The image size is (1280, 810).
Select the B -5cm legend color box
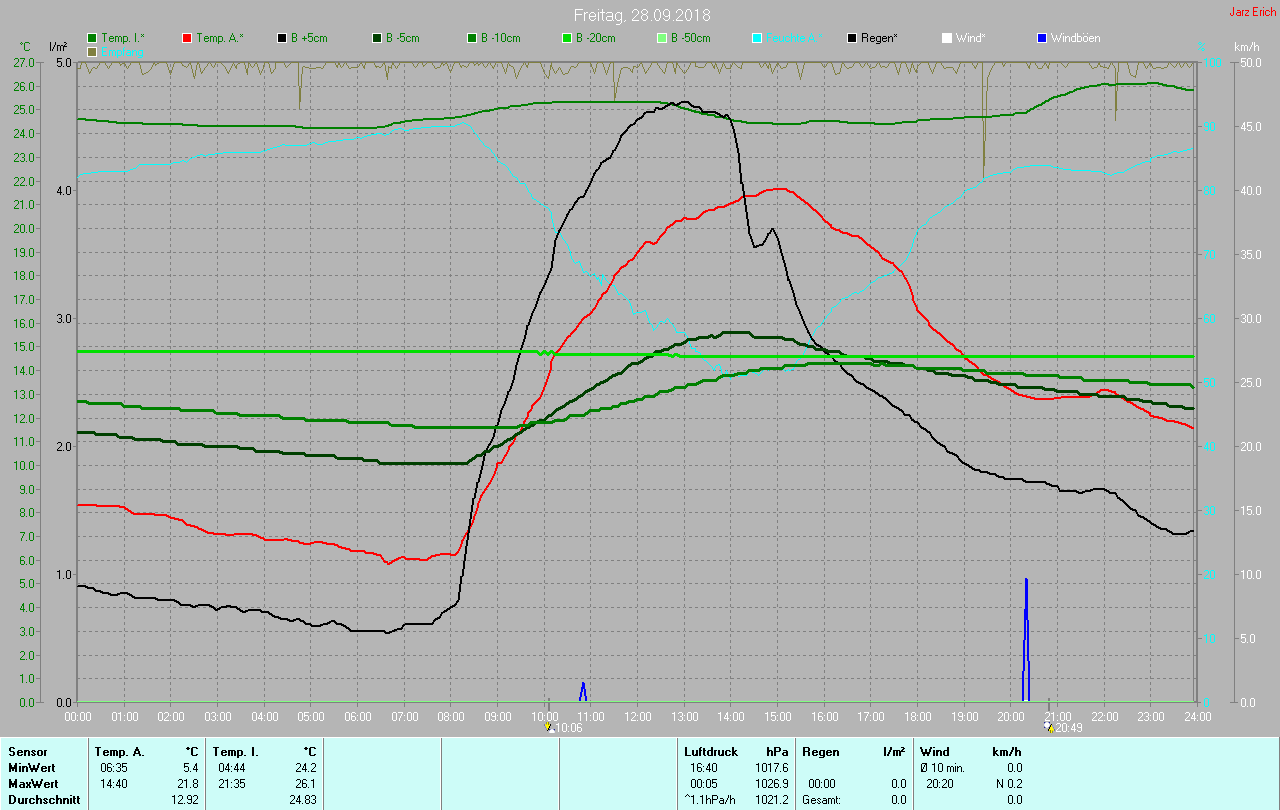tap(377, 38)
